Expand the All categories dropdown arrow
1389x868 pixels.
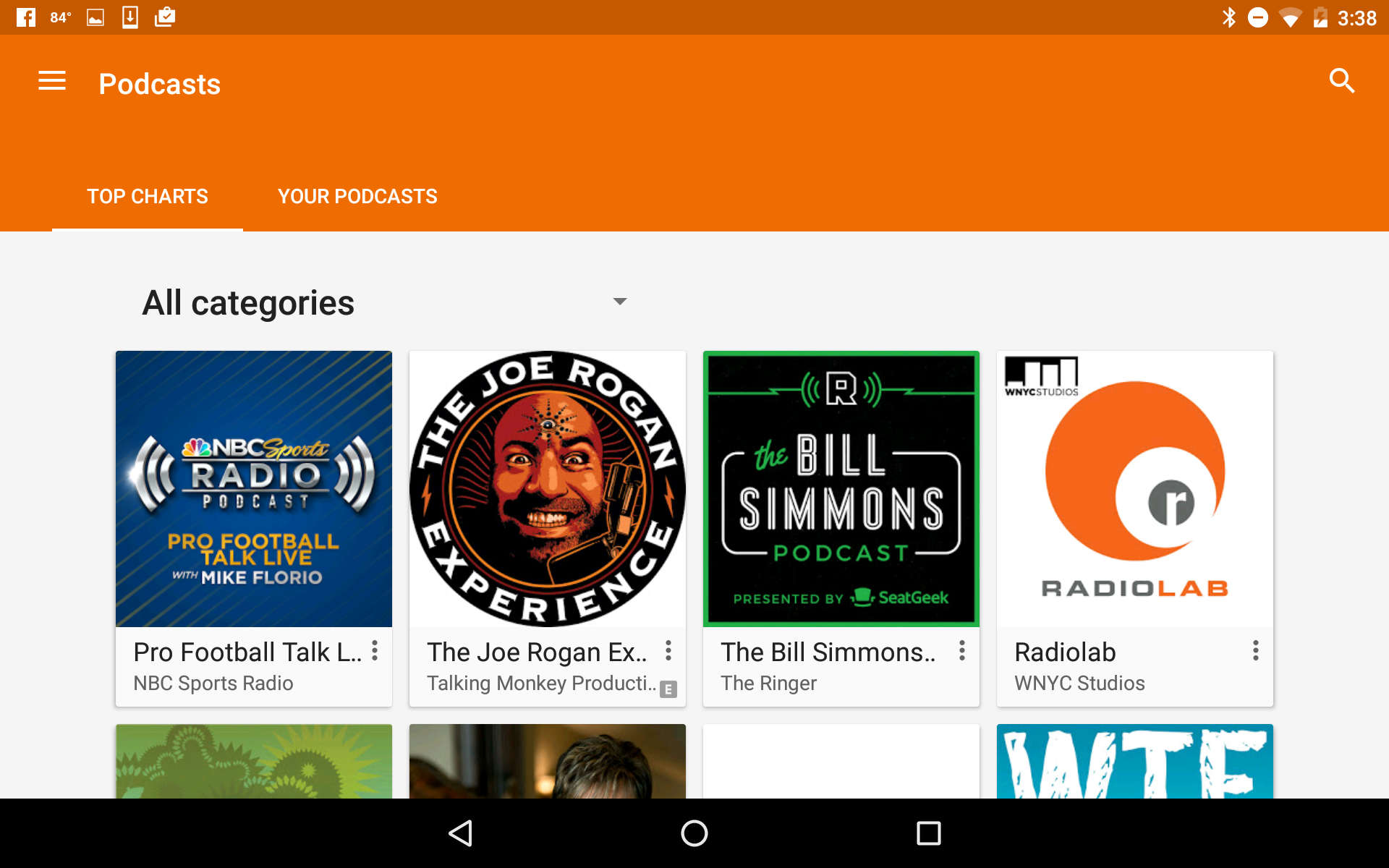click(x=620, y=302)
